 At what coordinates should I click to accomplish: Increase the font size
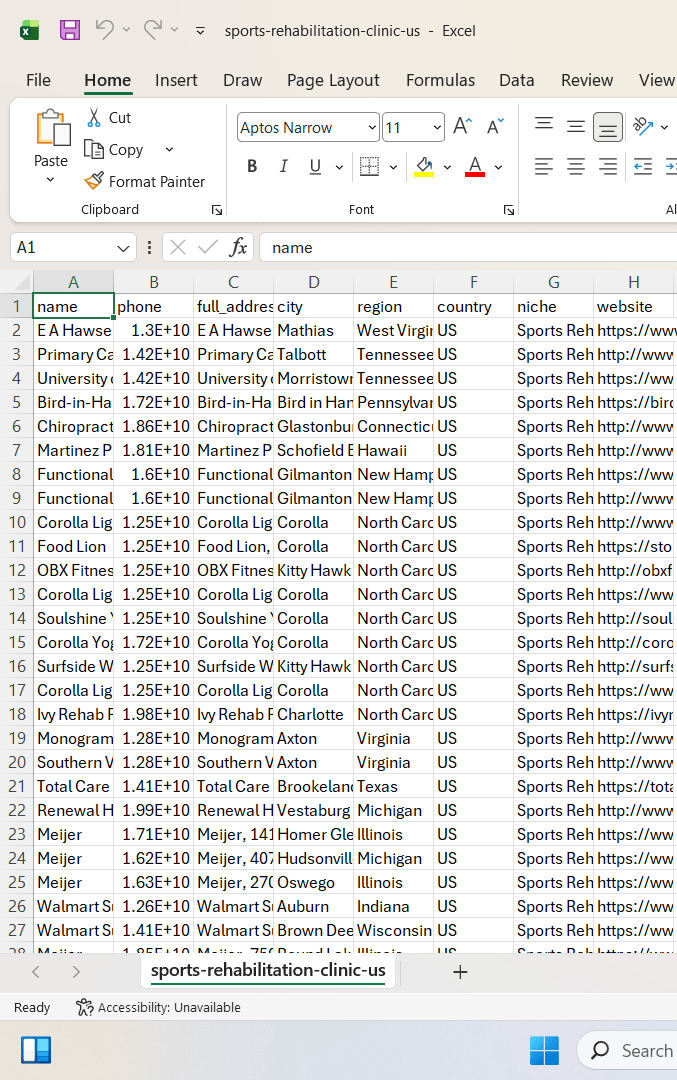tap(462, 126)
